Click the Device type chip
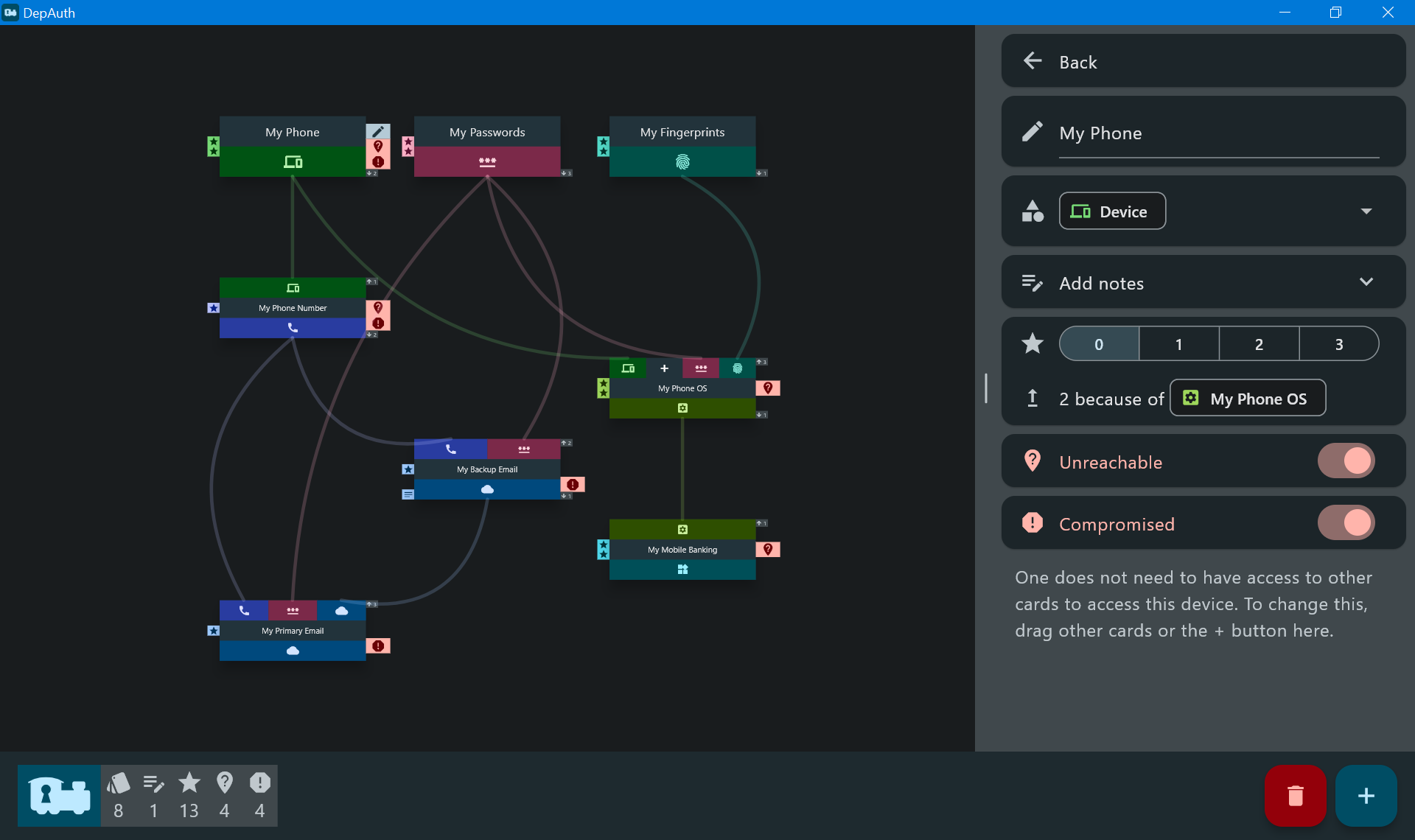 (x=1112, y=211)
